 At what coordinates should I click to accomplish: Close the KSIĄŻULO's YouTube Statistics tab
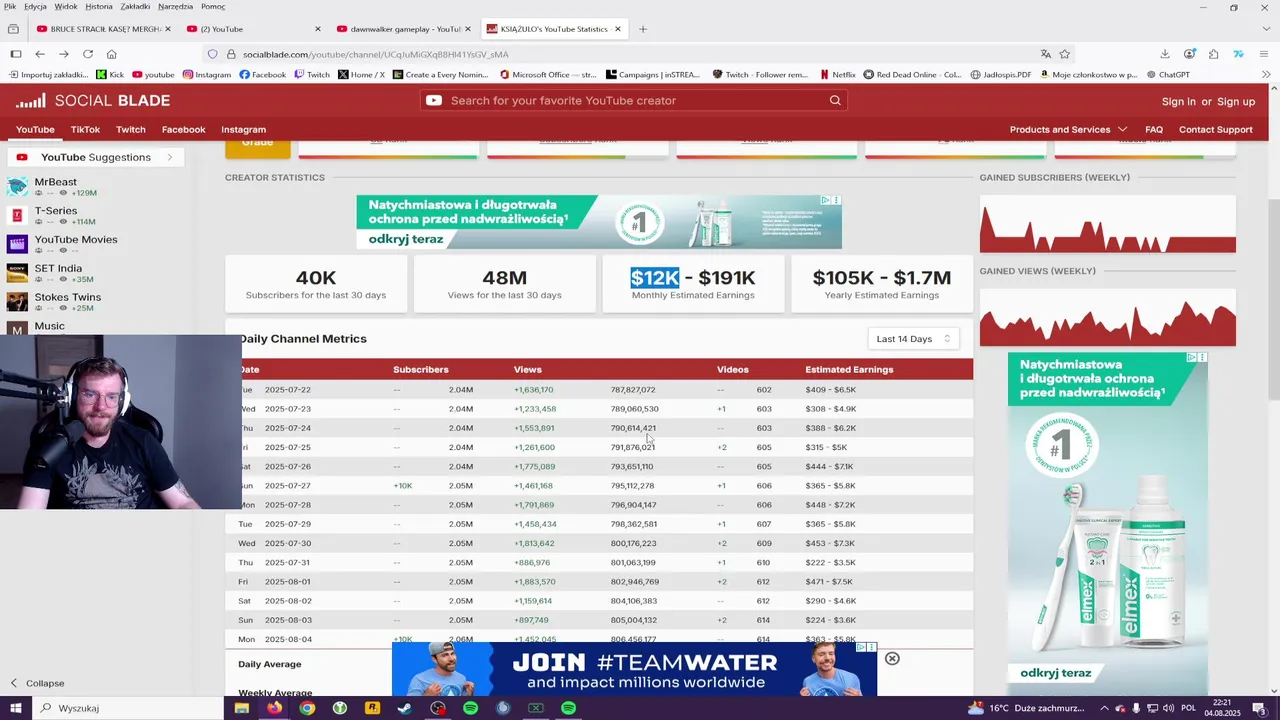pos(618,29)
